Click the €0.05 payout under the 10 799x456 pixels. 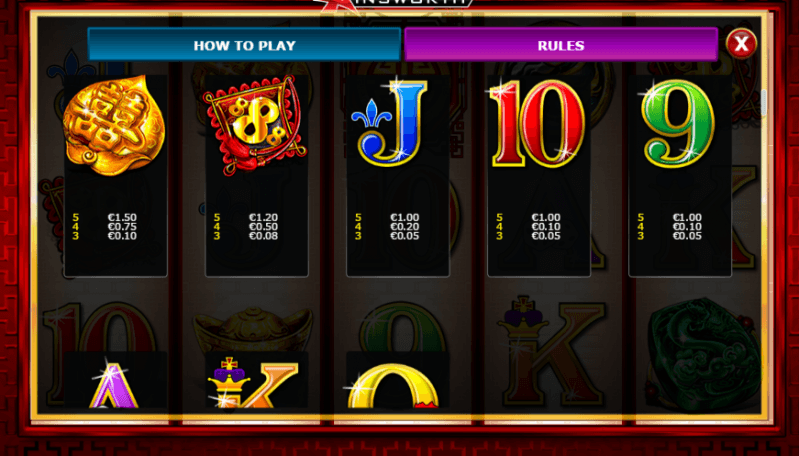click(546, 236)
